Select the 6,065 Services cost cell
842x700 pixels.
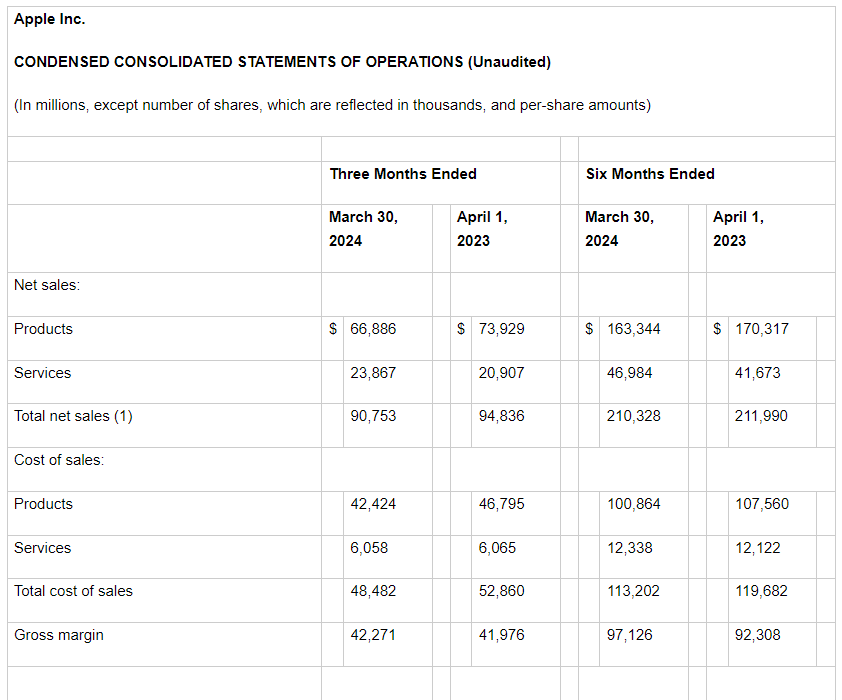coord(498,548)
